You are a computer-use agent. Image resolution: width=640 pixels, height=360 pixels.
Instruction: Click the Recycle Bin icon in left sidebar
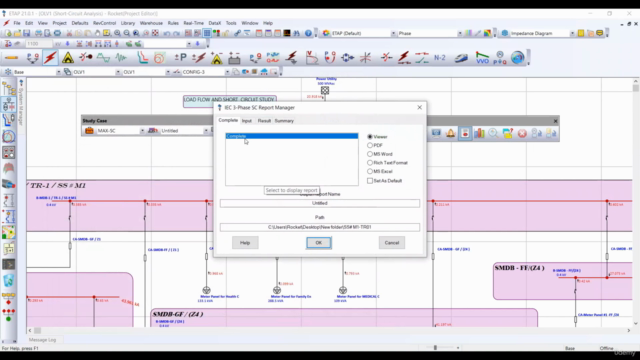(x=9, y=280)
